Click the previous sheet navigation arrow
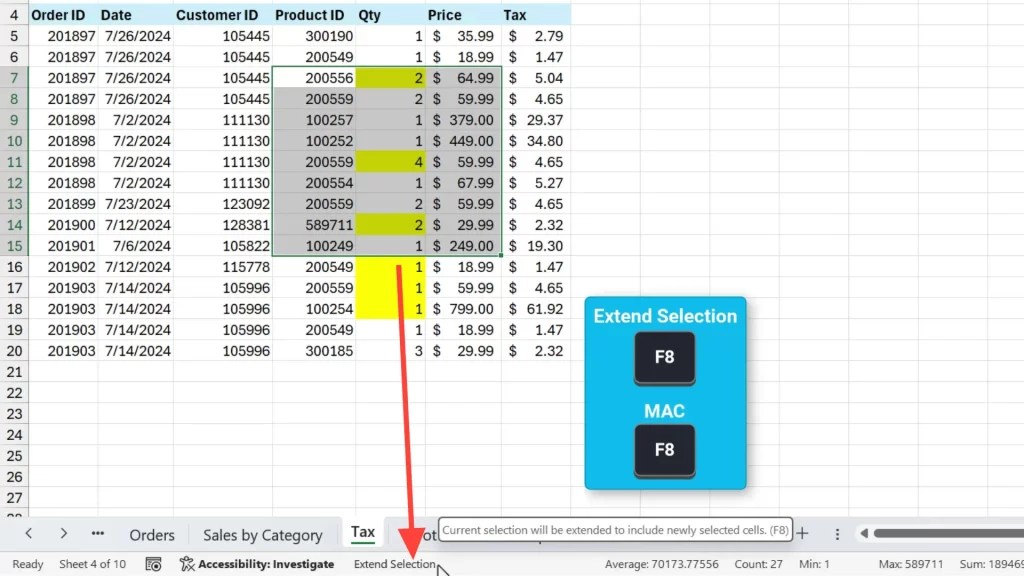This screenshot has width=1024, height=576. pyautogui.click(x=28, y=534)
